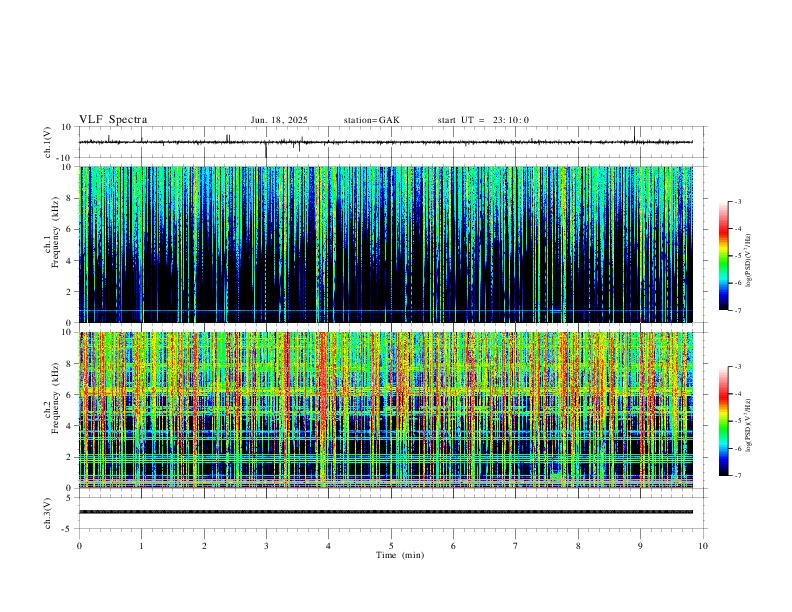Screen dimensions: 792x612
Task: Click the log(PSD) label beside ch.2 colorbar
Action: pyautogui.click(x=749, y=425)
